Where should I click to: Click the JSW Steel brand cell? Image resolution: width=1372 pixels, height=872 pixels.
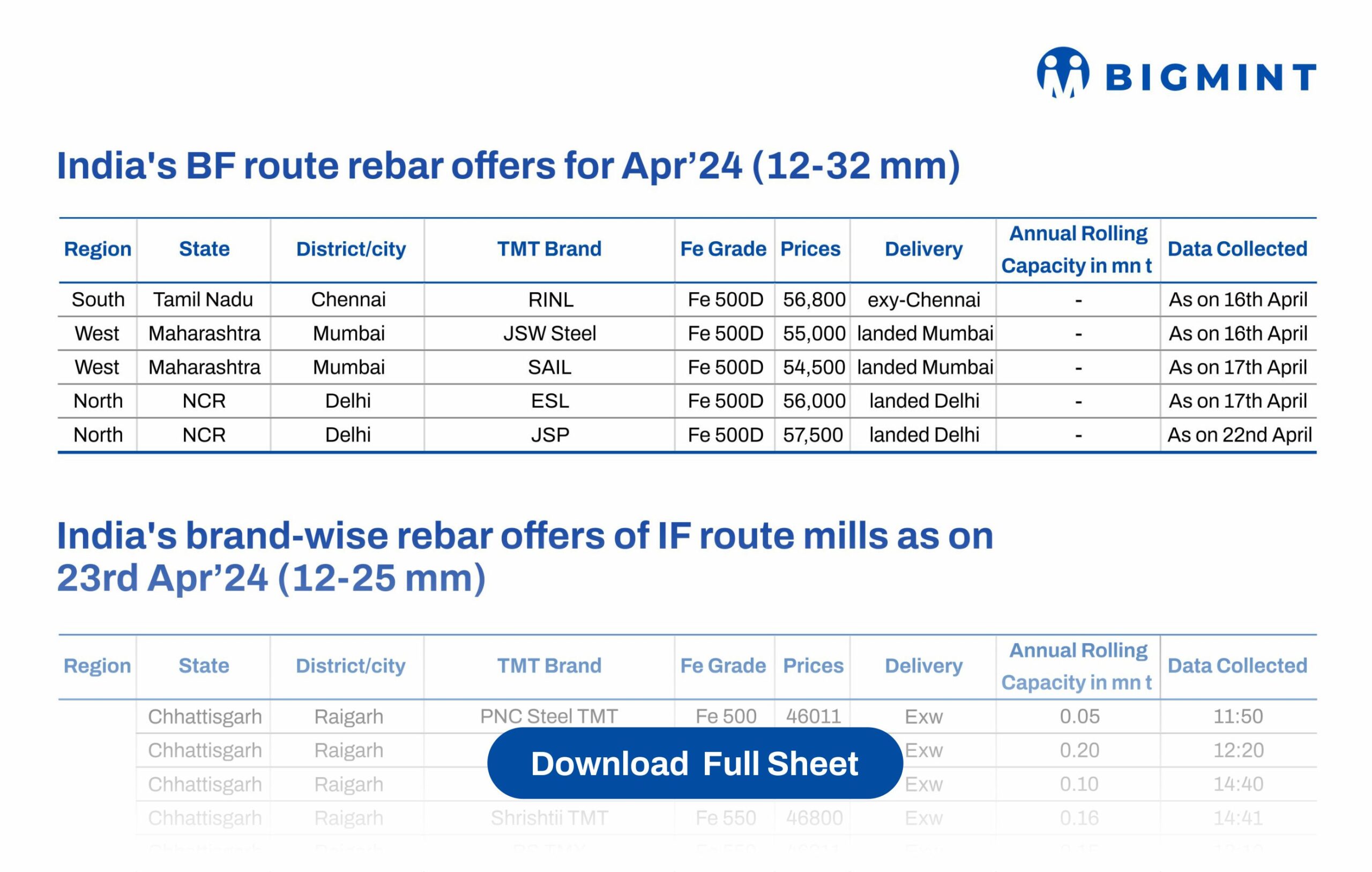(x=549, y=333)
